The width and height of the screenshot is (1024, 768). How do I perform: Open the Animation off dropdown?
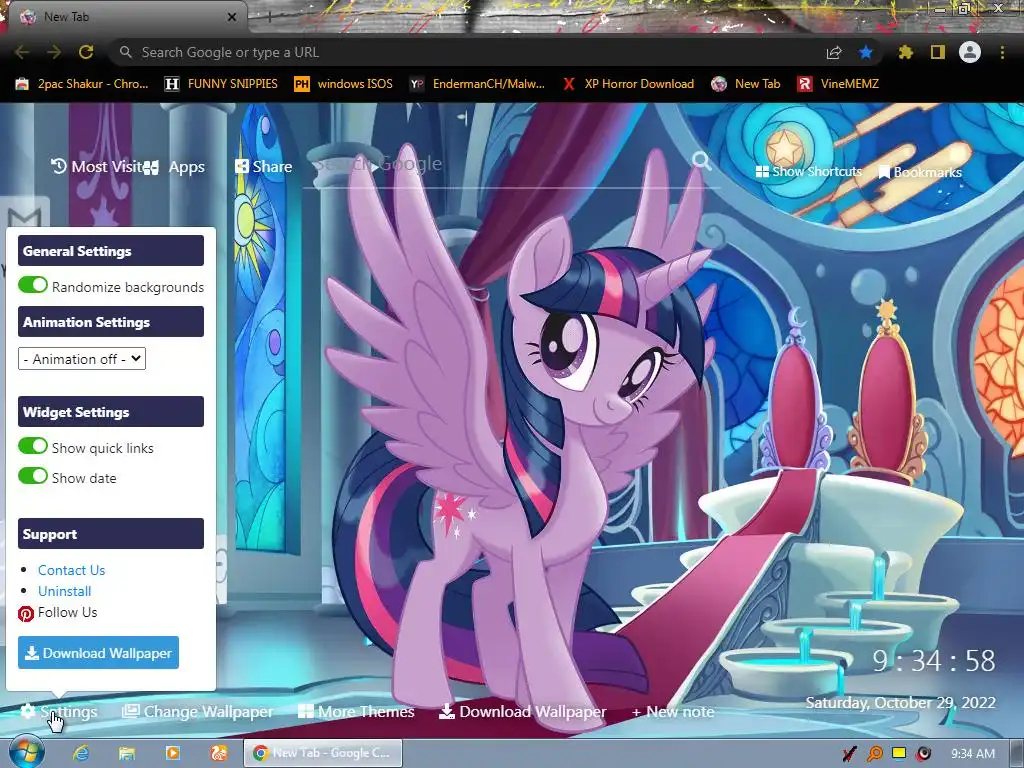[82, 359]
